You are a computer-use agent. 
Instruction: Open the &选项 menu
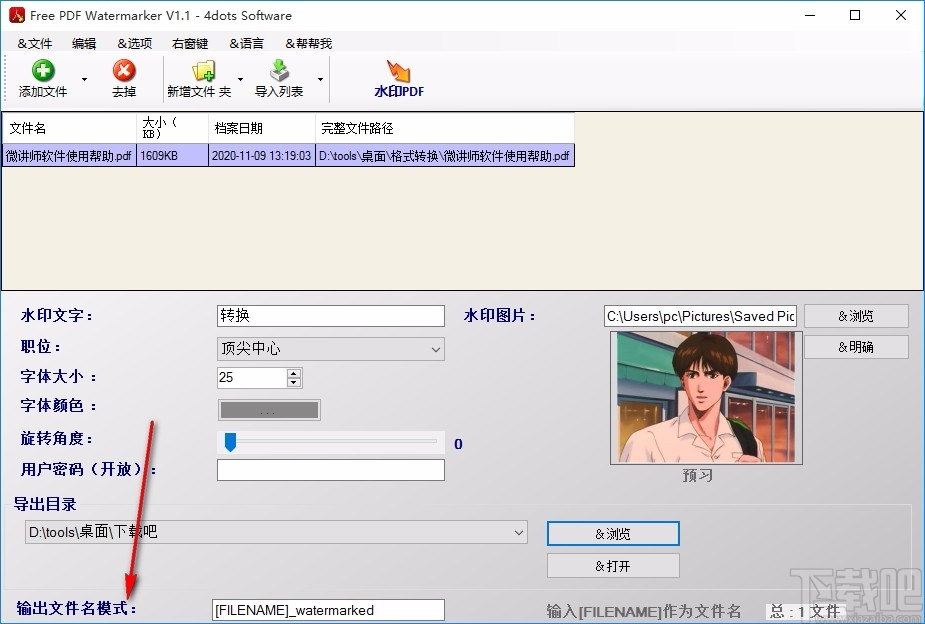(135, 43)
